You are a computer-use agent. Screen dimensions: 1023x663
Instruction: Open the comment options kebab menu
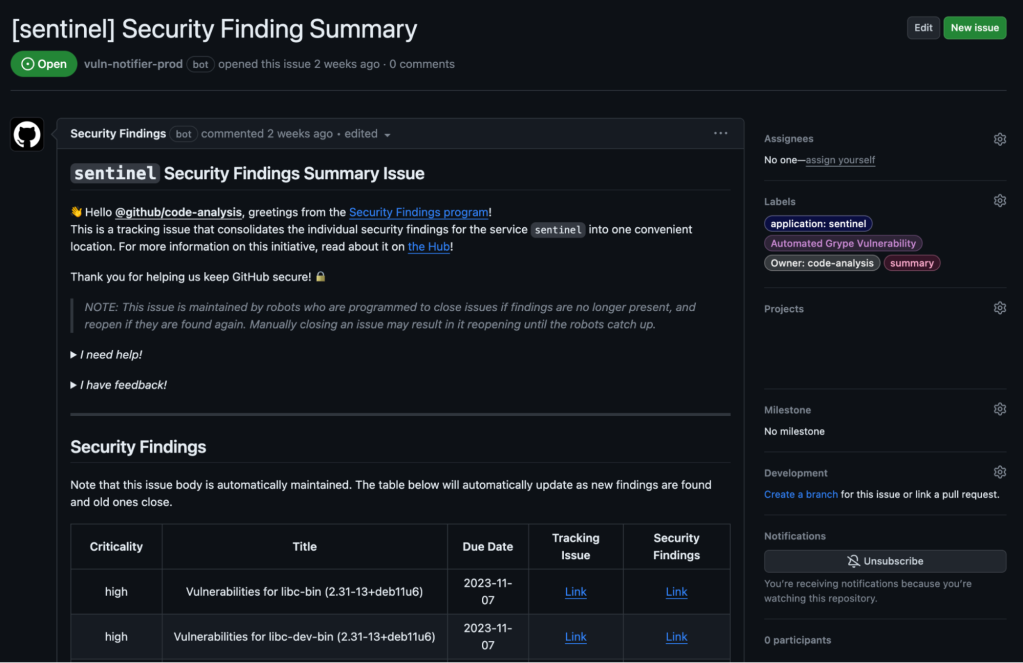[x=720, y=132]
